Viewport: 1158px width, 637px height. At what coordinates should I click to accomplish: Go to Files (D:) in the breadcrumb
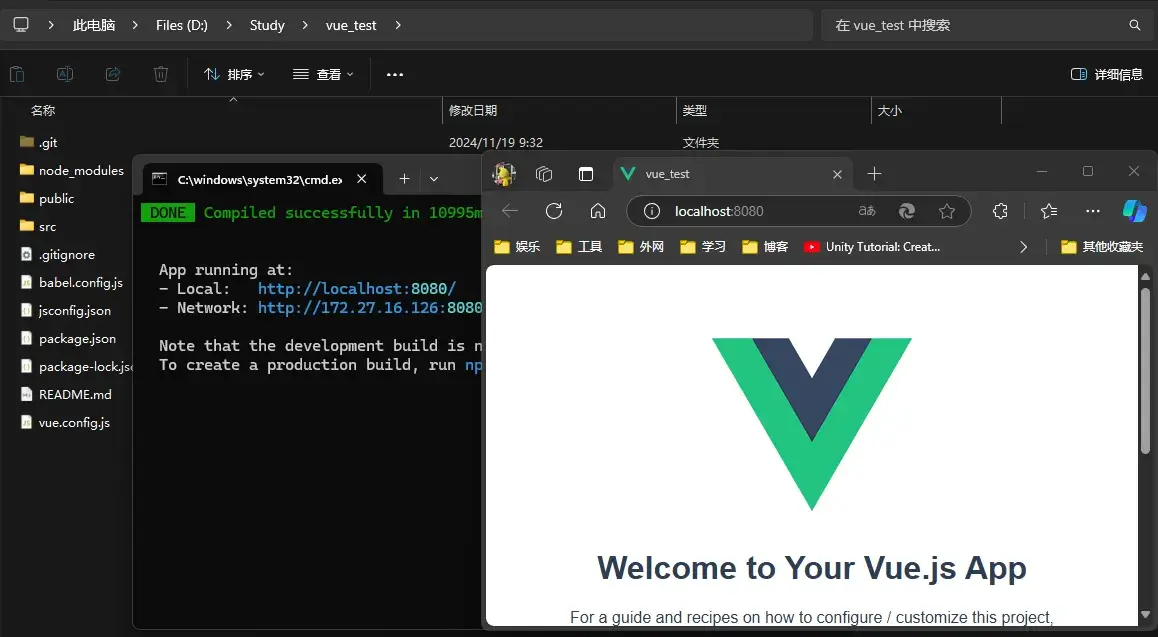click(x=182, y=25)
